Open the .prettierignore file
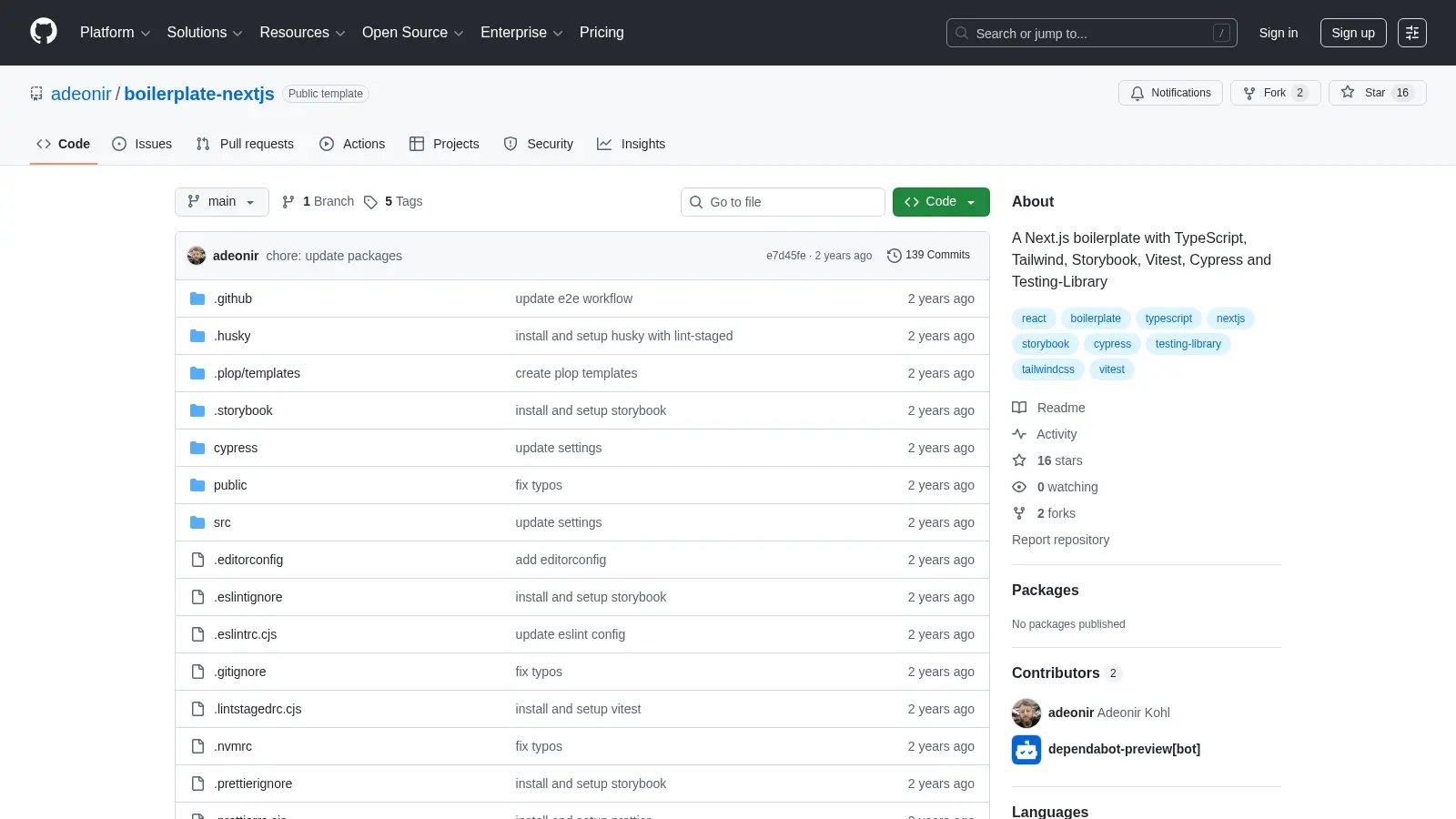The height and width of the screenshot is (819, 1456). pos(253,784)
